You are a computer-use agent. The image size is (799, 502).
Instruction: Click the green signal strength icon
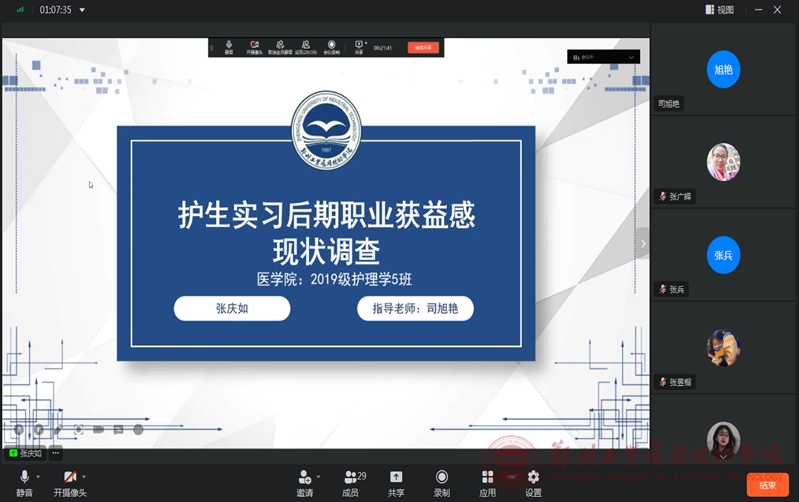coord(20,10)
